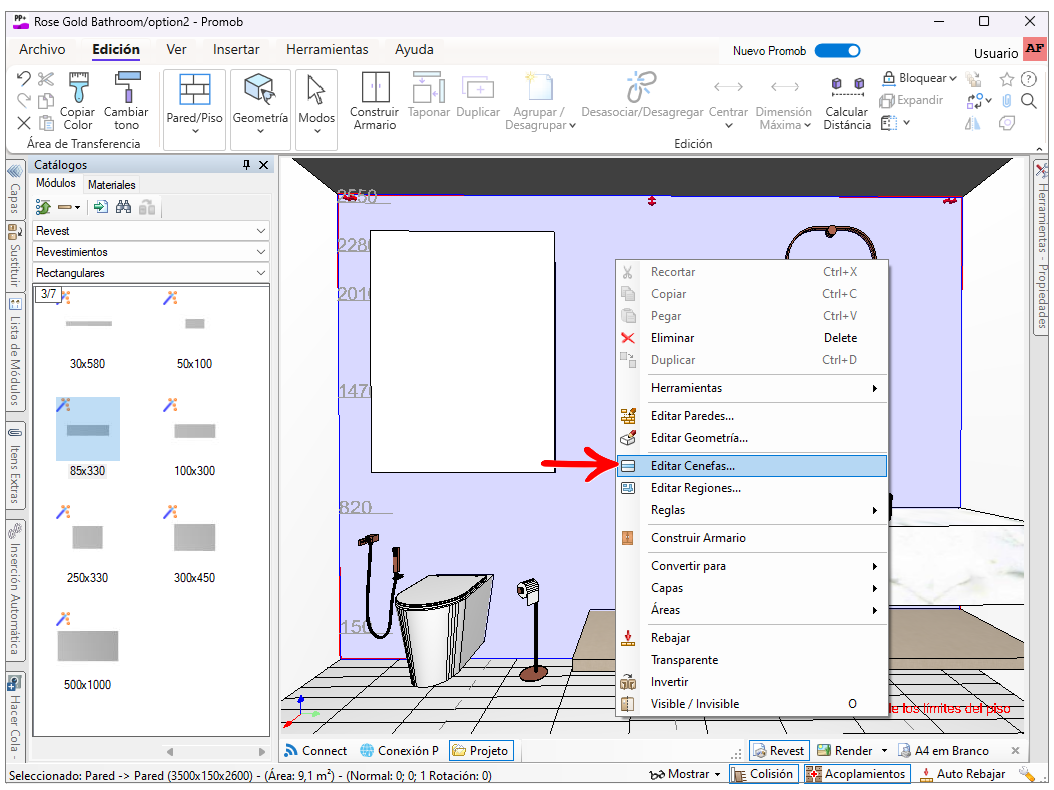Click the magnifier search icon in ribbon
Image resolution: width=1054 pixels, height=790 pixels.
(x=1028, y=101)
